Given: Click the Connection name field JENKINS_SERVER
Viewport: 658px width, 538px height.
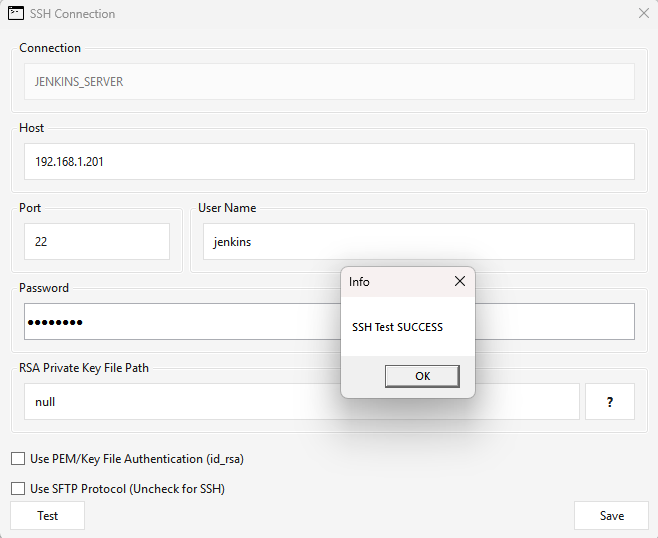Looking at the screenshot, I should click(x=329, y=81).
